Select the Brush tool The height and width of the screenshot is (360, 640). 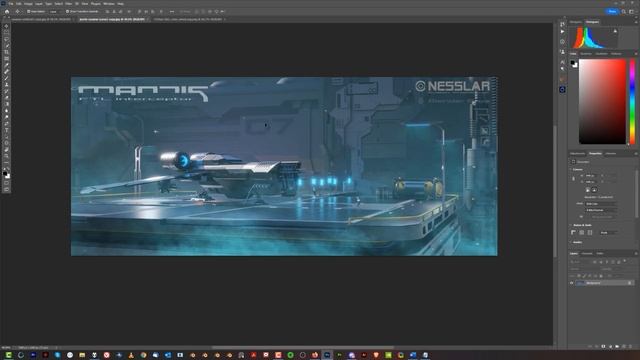pos(7,78)
